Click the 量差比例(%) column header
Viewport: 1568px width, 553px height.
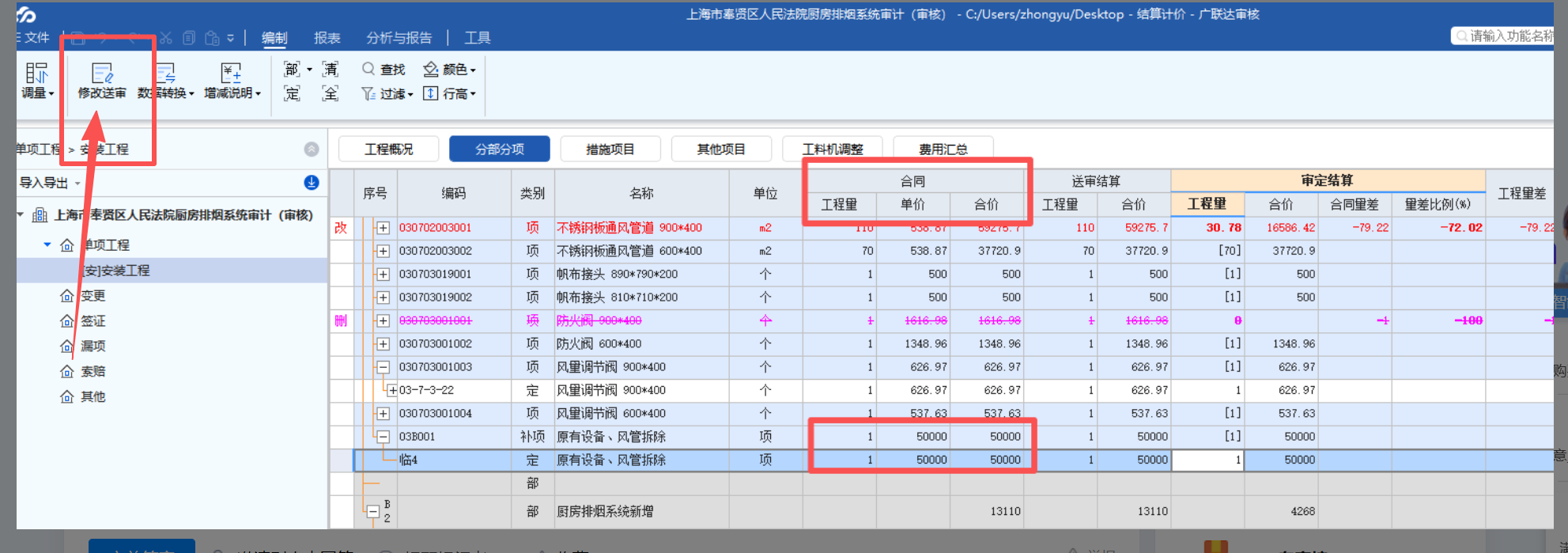1438,204
